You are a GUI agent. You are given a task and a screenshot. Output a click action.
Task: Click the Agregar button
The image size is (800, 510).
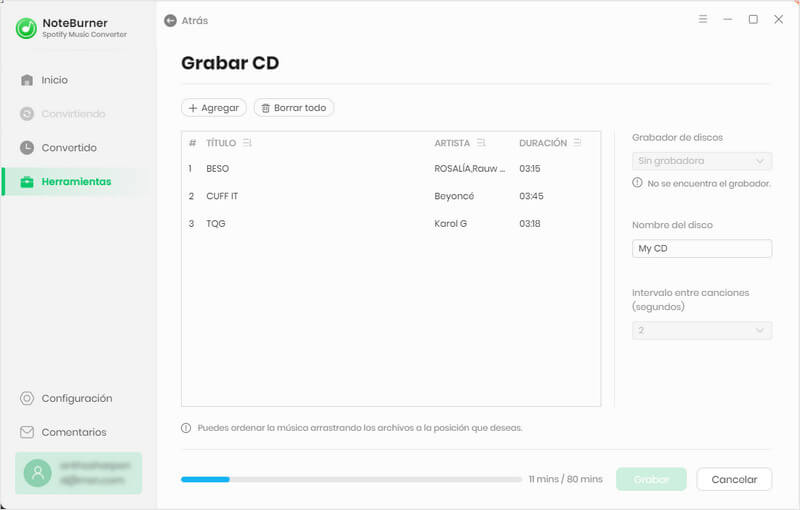click(x=214, y=108)
